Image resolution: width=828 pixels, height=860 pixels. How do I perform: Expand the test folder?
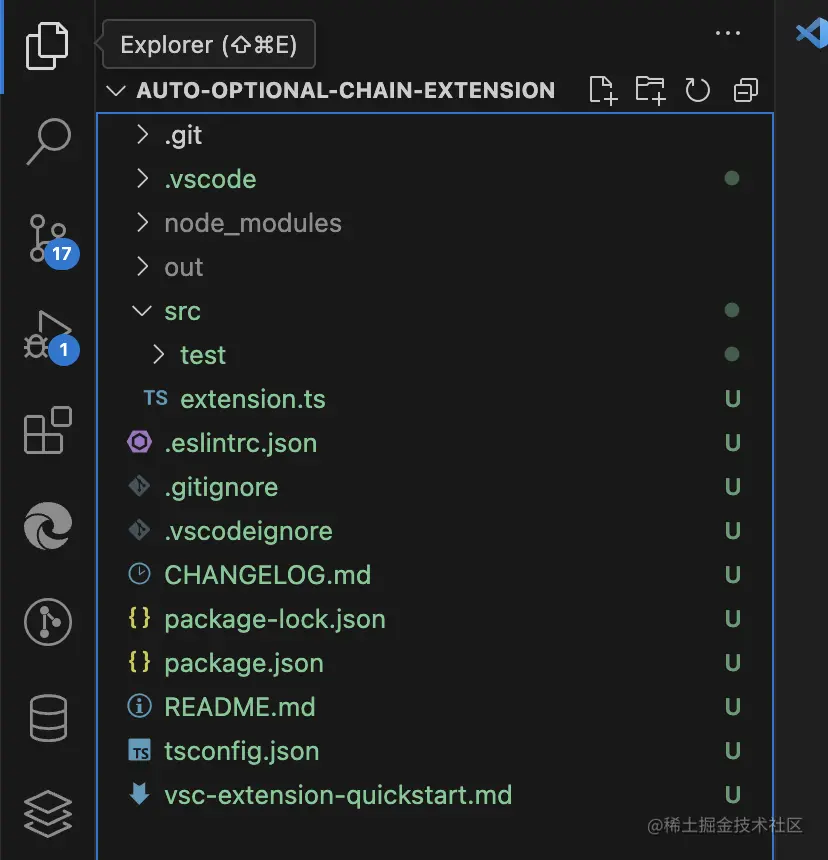point(435,355)
